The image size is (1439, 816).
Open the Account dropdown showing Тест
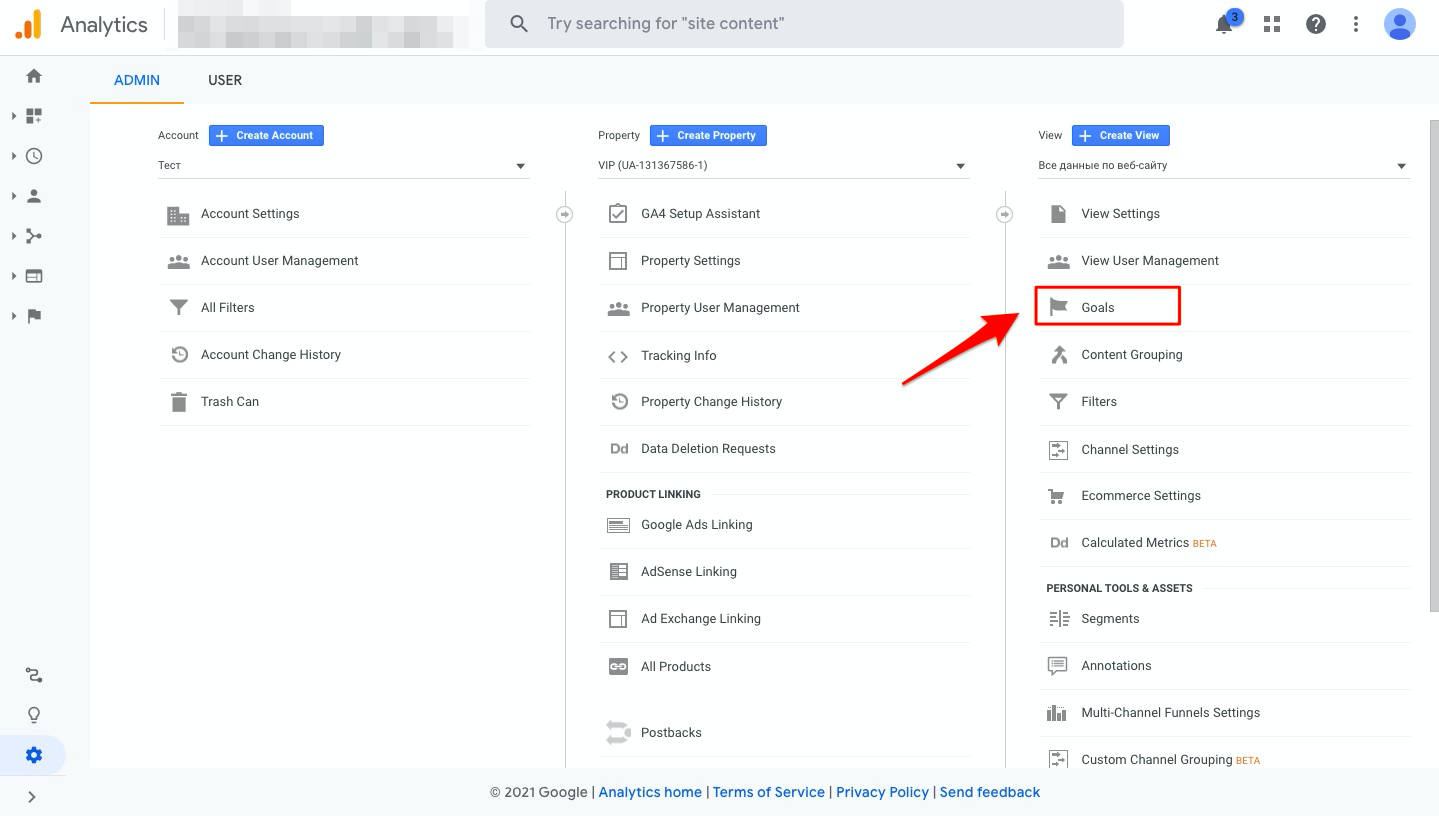[343, 166]
